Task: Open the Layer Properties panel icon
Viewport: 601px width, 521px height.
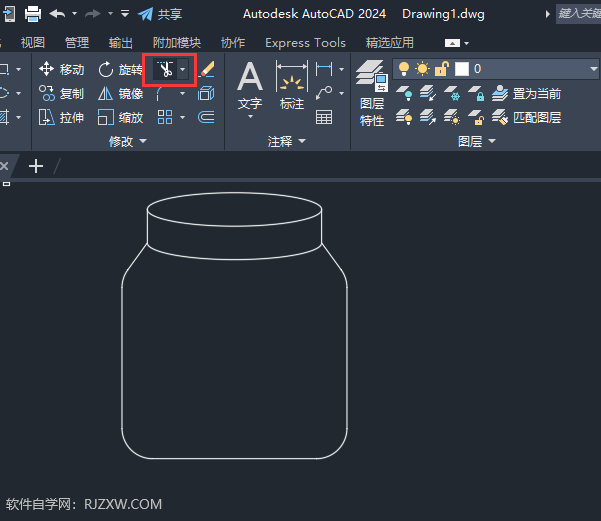Action: click(371, 76)
